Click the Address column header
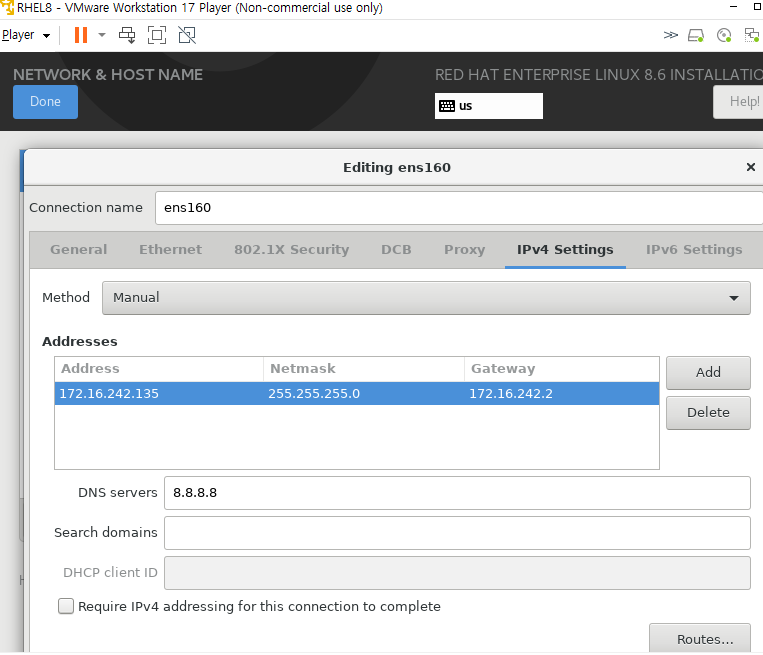 [159, 369]
